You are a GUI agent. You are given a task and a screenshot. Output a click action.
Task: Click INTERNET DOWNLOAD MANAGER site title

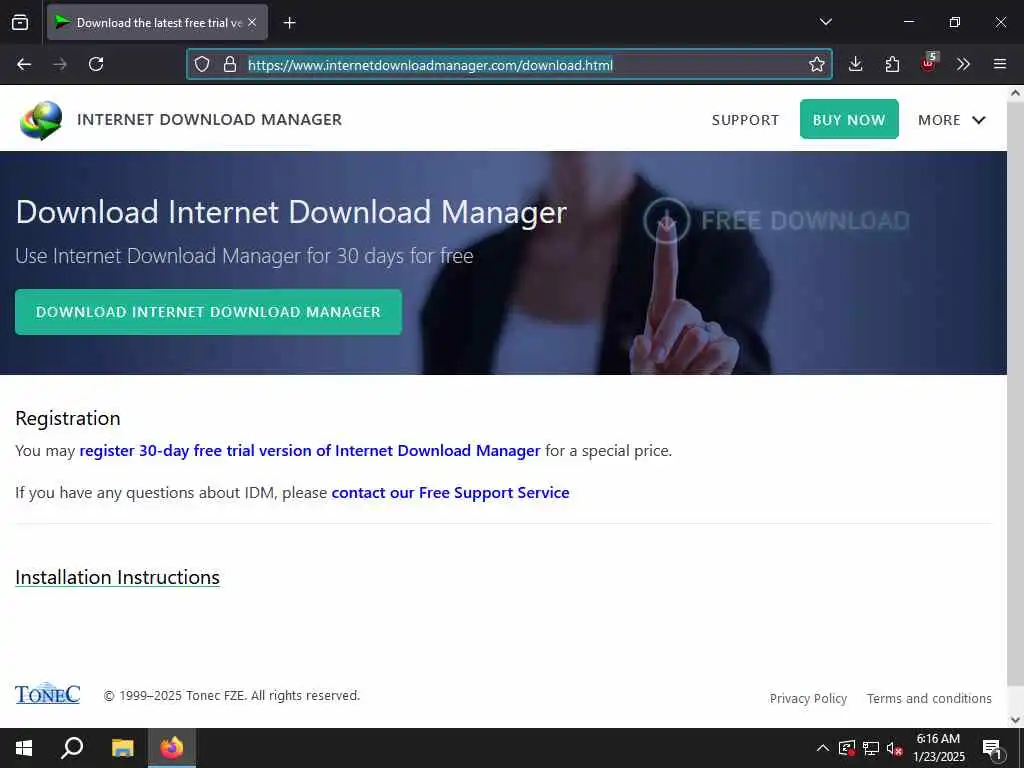[x=210, y=120]
